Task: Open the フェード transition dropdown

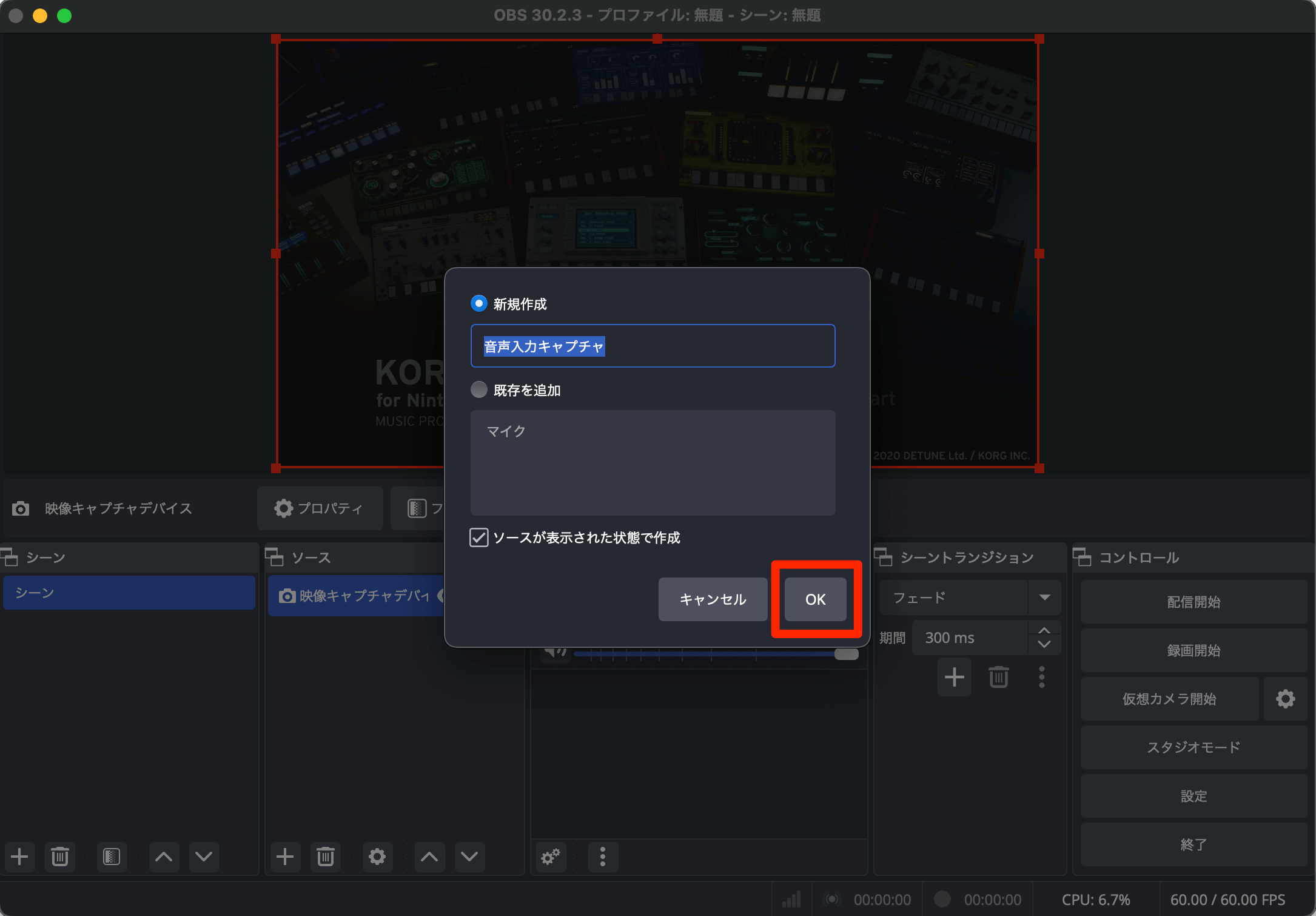Action: [x=970, y=598]
